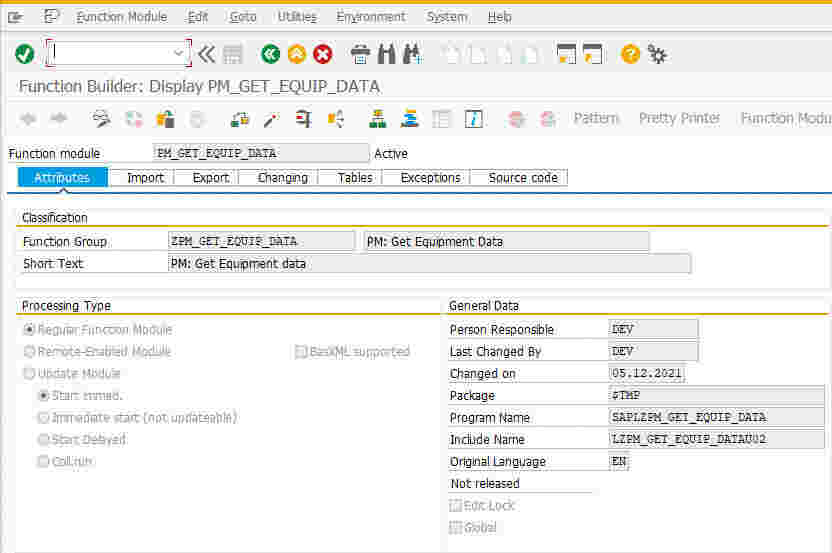Switch to the Changing tab
Viewport: 832px width, 553px height.
coord(282,178)
